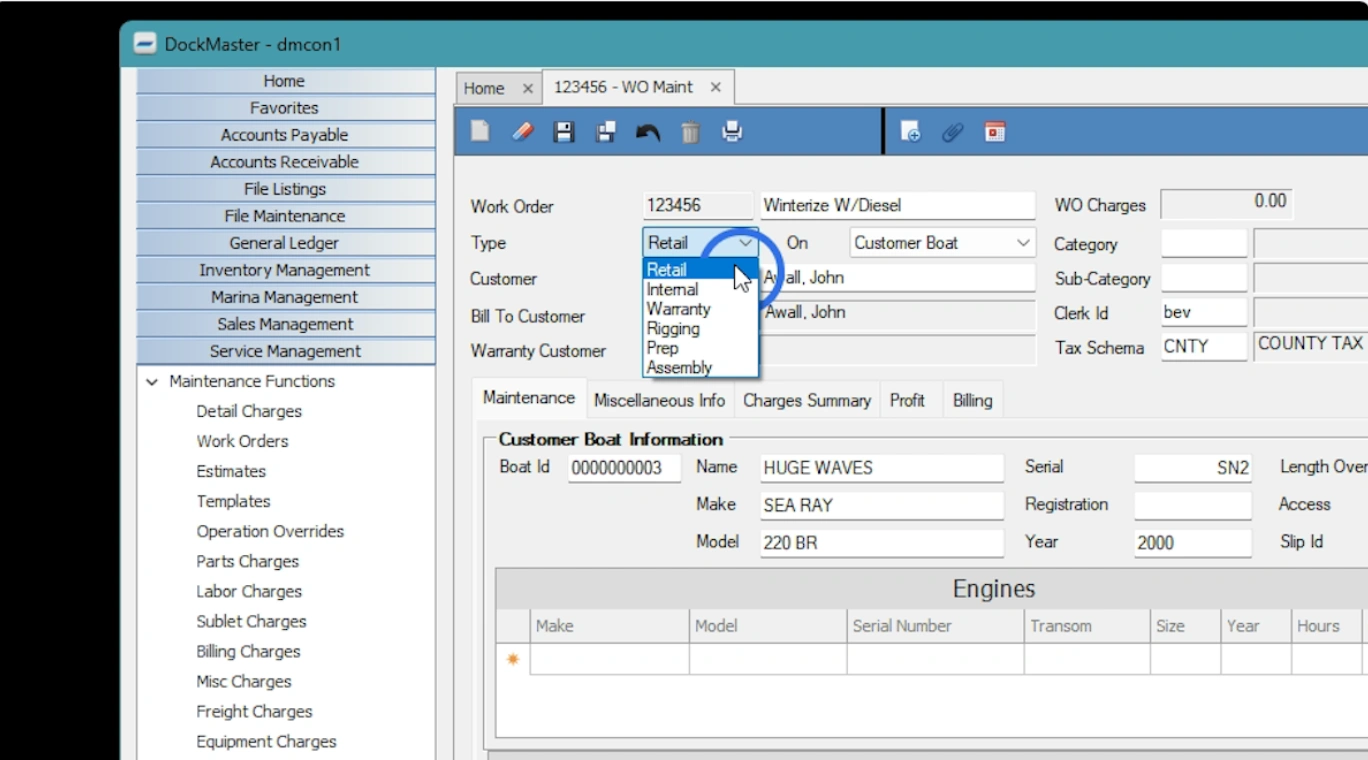
Task: Collapse the Maintenance Functions tree node
Action: coord(152,382)
